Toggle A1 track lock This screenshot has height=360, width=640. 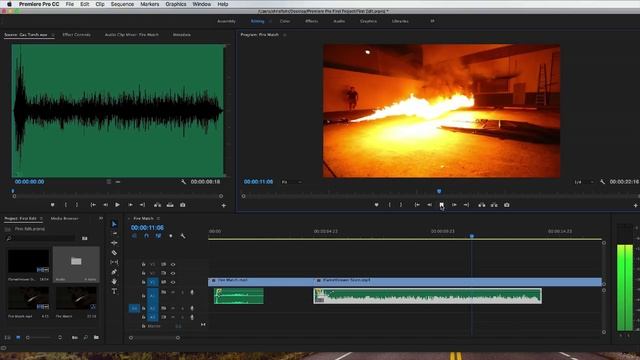(x=143, y=296)
